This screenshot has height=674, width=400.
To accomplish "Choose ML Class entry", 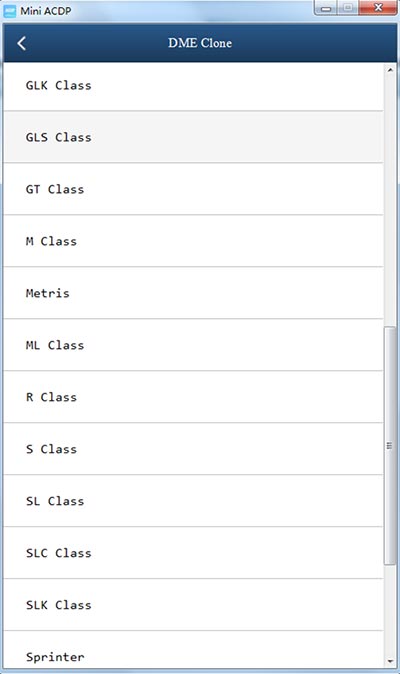I will point(193,345).
